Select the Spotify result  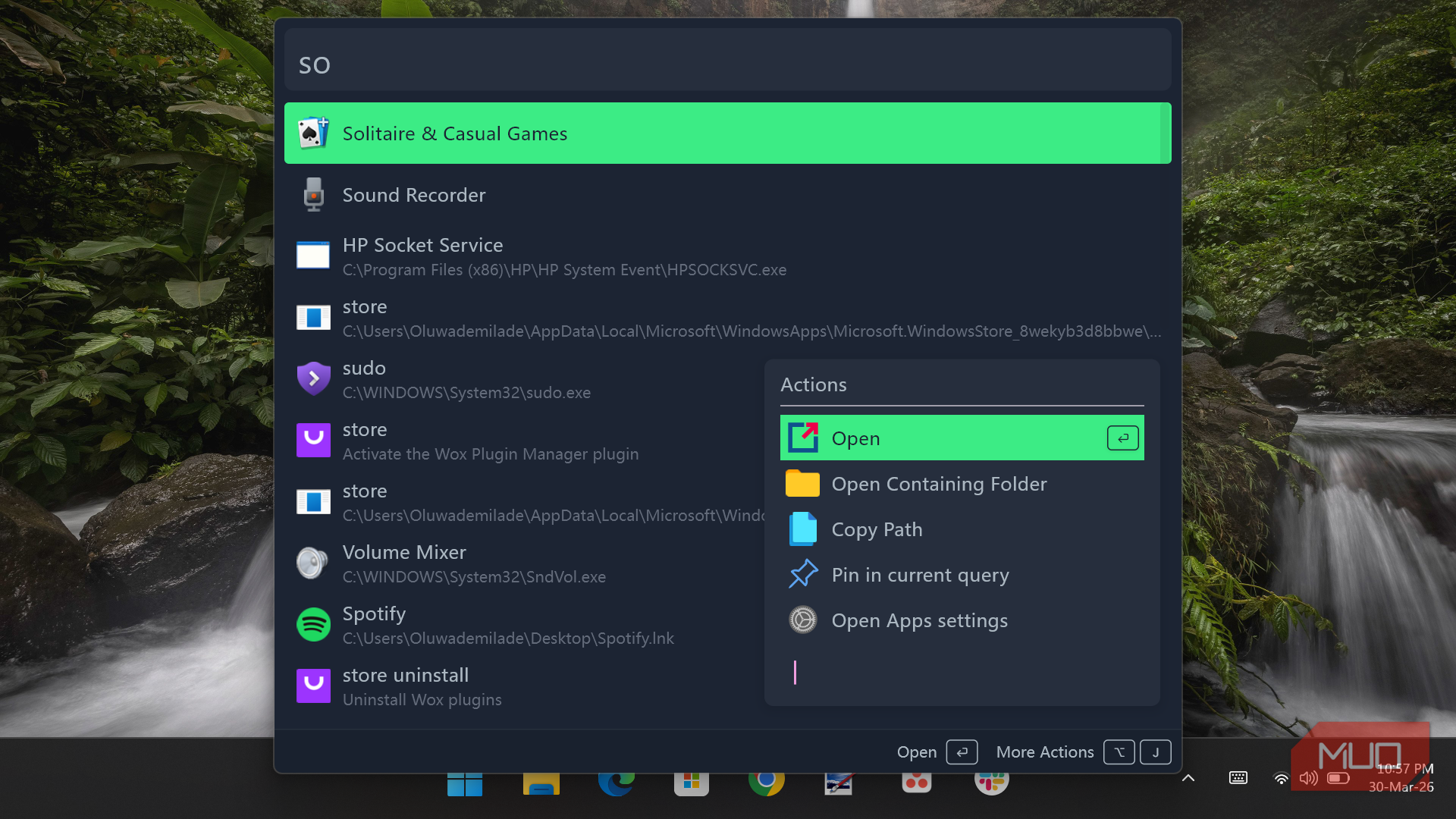tap(523, 625)
